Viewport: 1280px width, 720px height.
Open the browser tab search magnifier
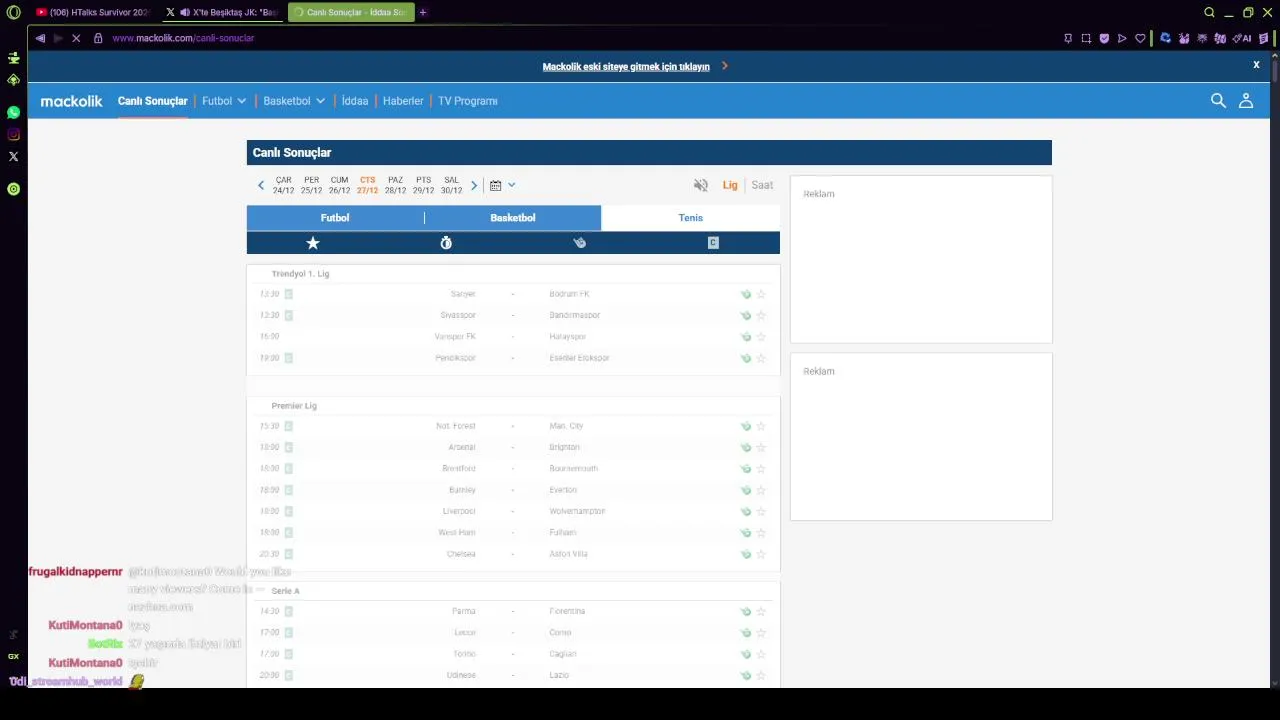1209,13
